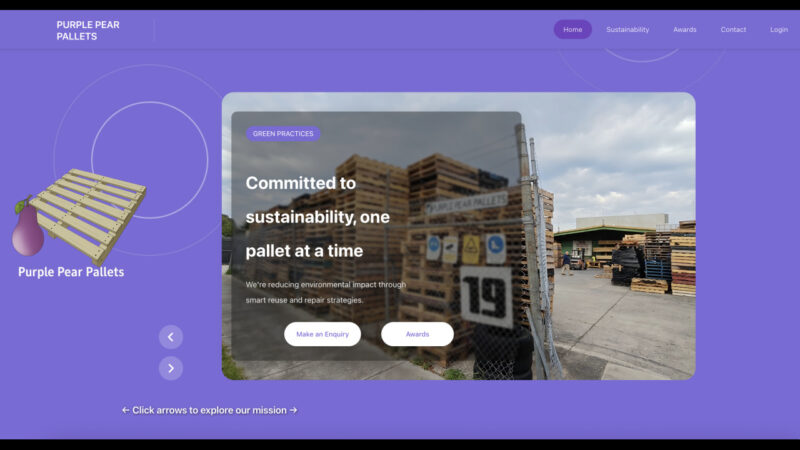Click the number 19 sign in photo
The height and width of the screenshot is (450, 800).
tap(486, 297)
